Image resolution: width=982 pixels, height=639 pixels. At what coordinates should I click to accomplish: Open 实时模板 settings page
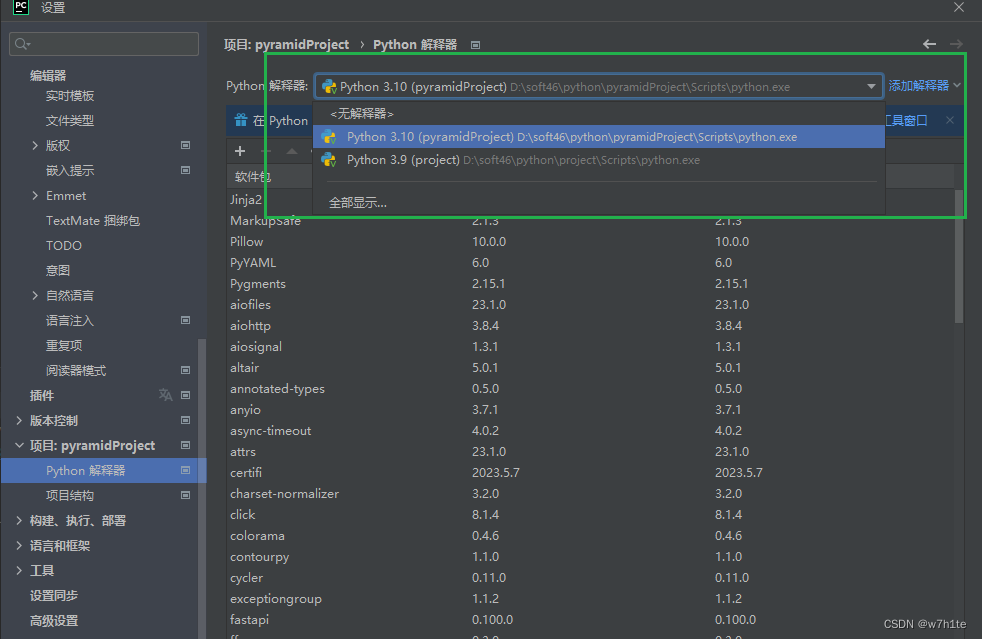70,96
